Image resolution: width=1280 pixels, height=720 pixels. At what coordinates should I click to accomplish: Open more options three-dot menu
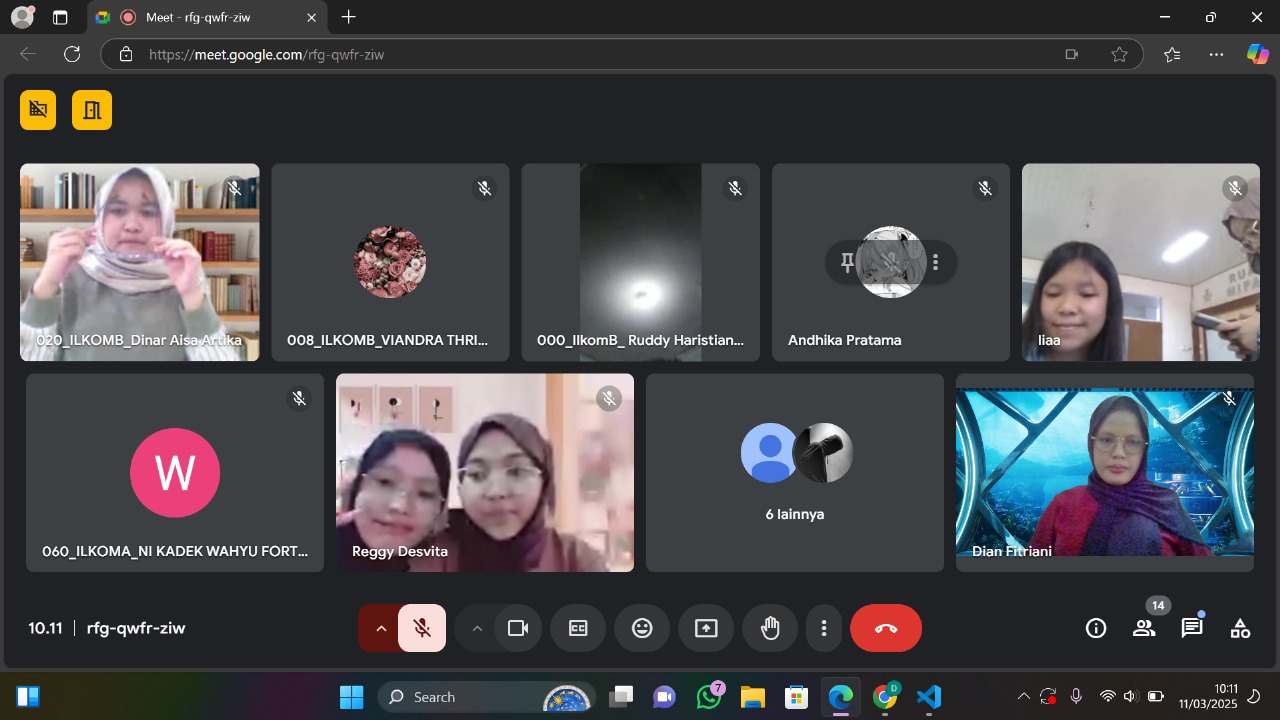pyautogui.click(x=824, y=628)
